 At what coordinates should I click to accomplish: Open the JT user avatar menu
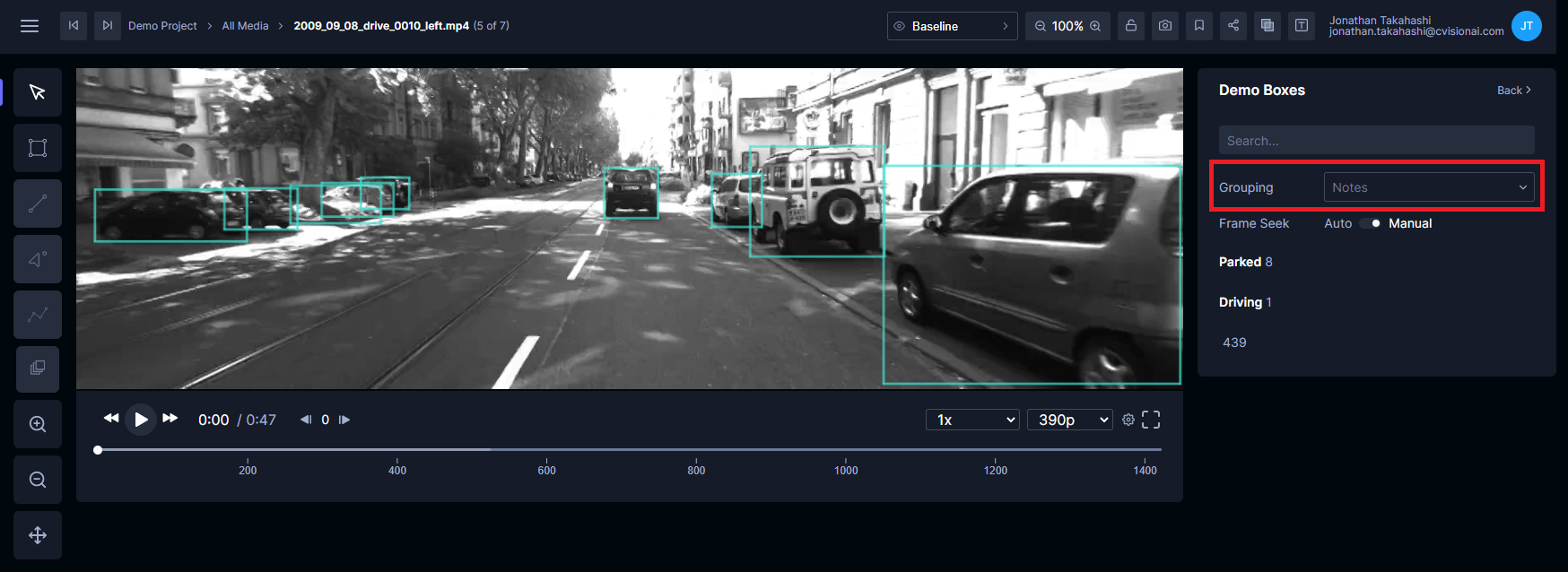[1527, 26]
